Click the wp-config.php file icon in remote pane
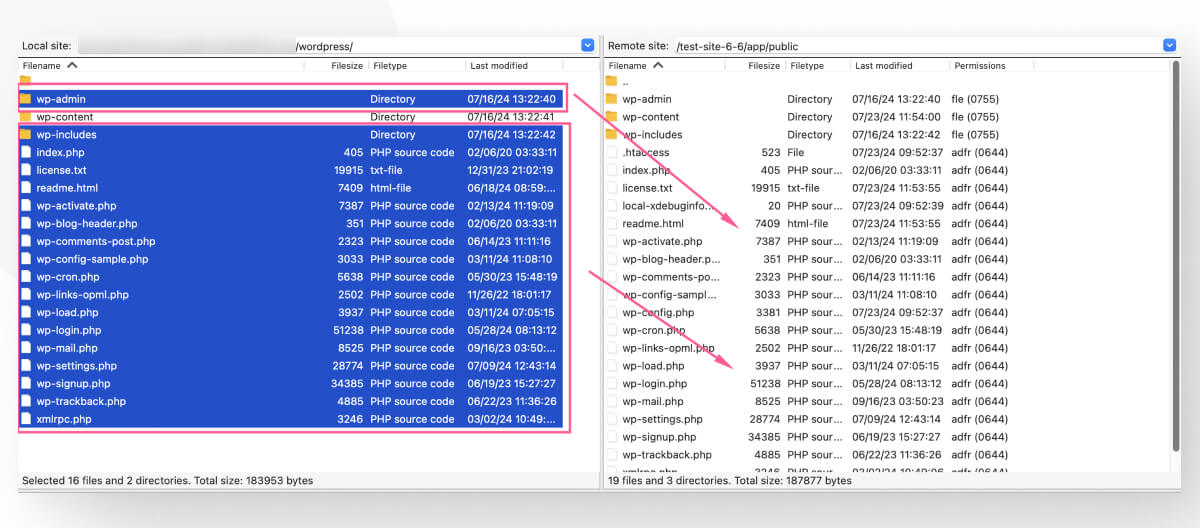The height and width of the screenshot is (528, 1200). click(x=611, y=312)
